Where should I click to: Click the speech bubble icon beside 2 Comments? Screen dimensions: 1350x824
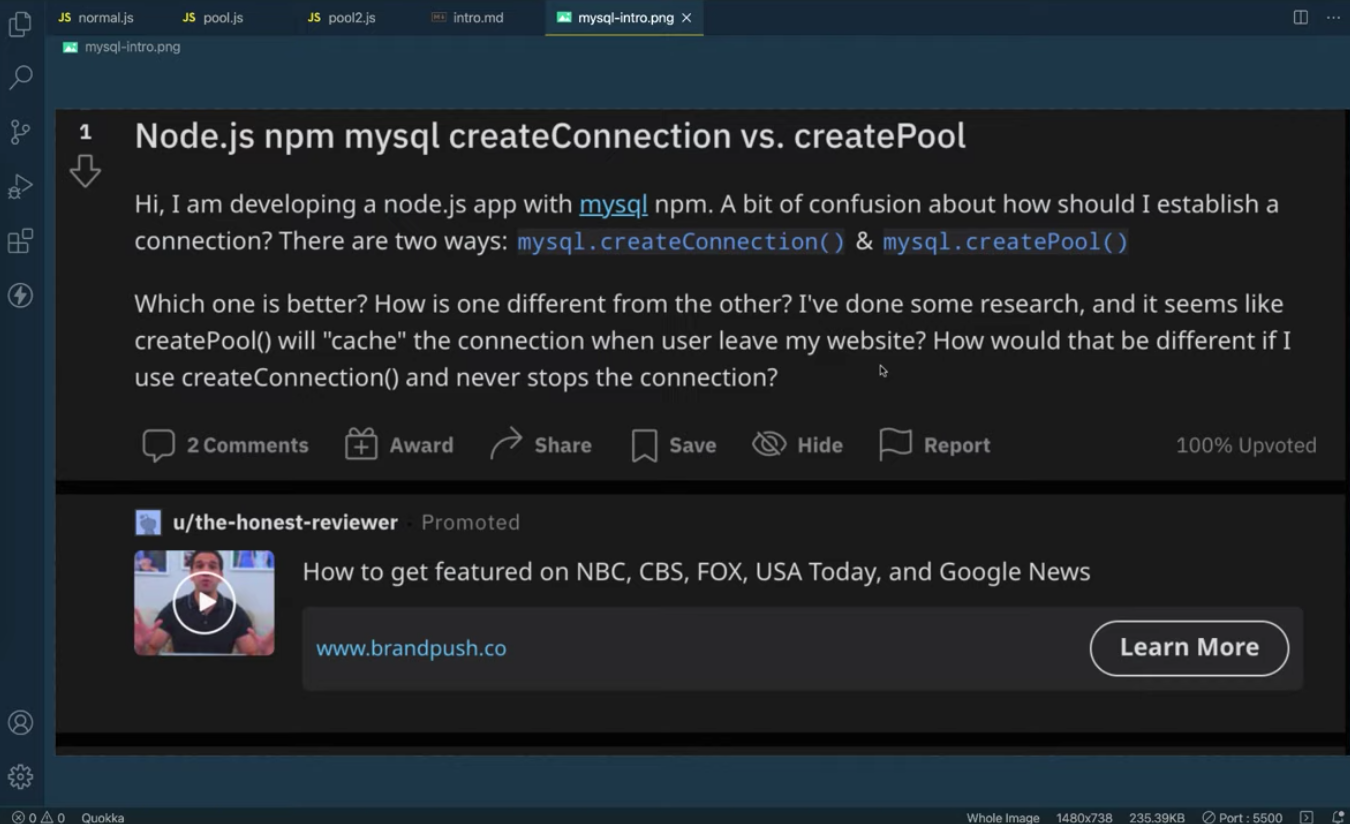click(x=158, y=445)
